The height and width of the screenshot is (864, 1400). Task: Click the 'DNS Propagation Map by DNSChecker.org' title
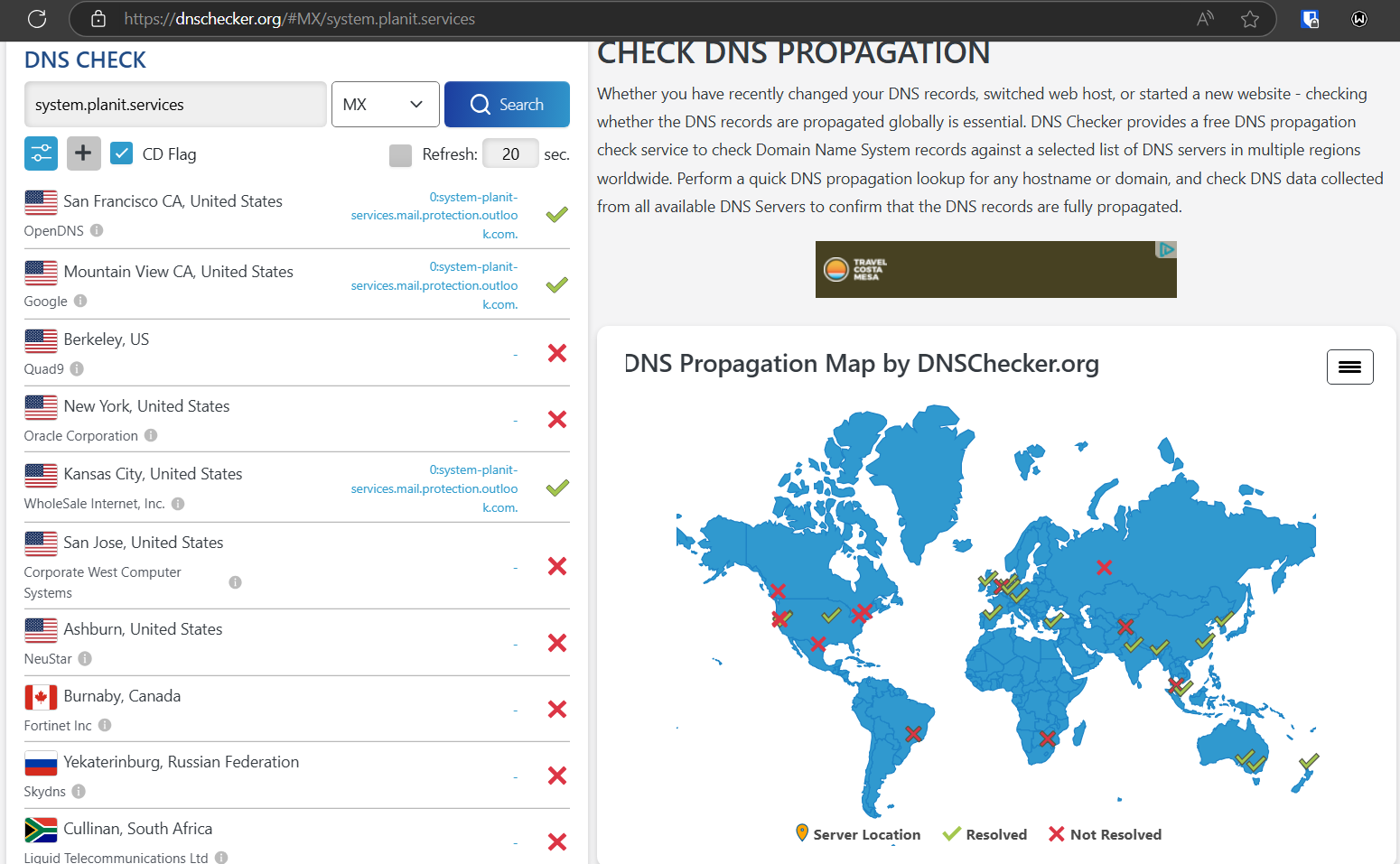click(x=862, y=364)
